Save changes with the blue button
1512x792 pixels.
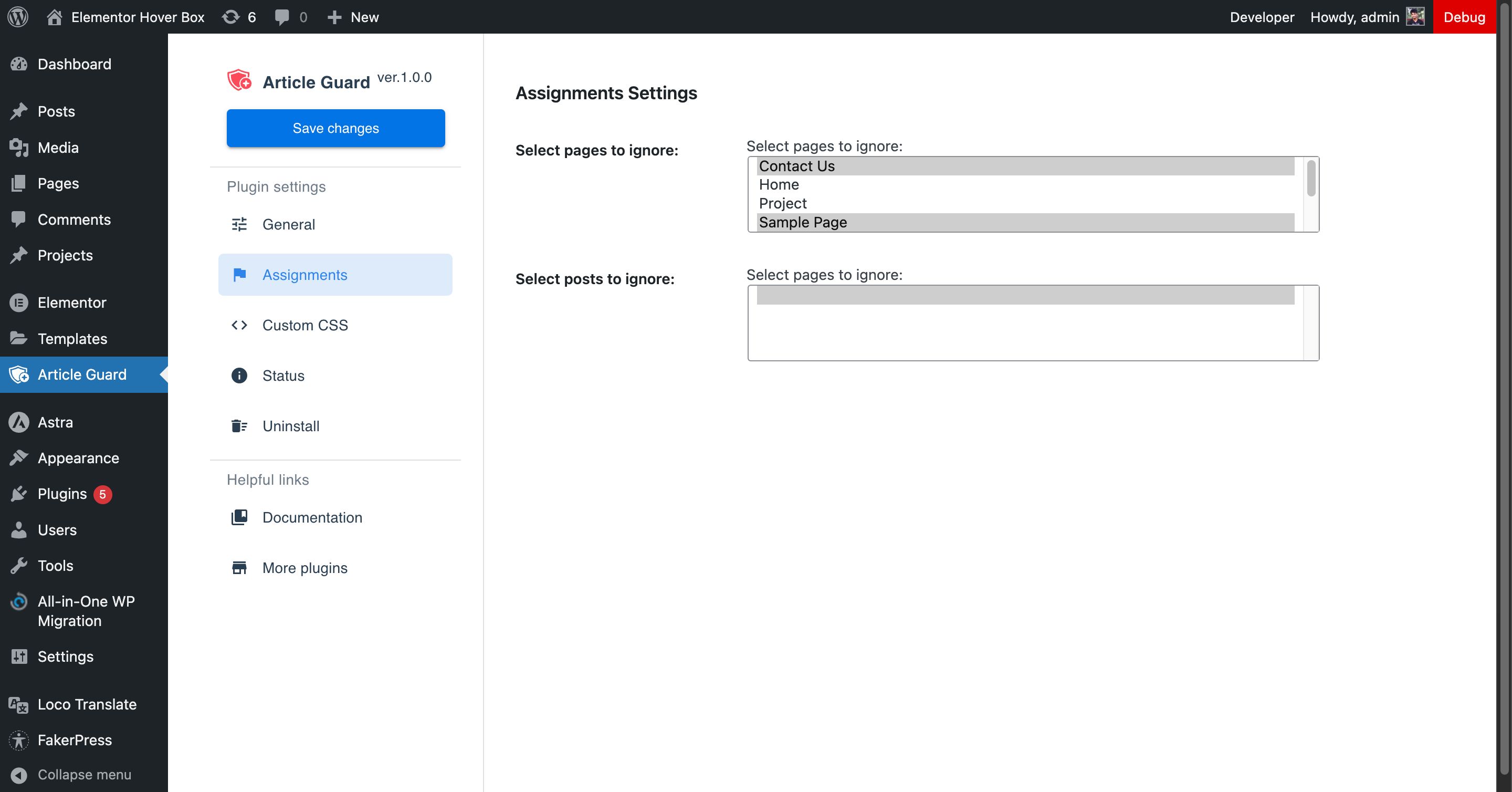click(336, 128)
